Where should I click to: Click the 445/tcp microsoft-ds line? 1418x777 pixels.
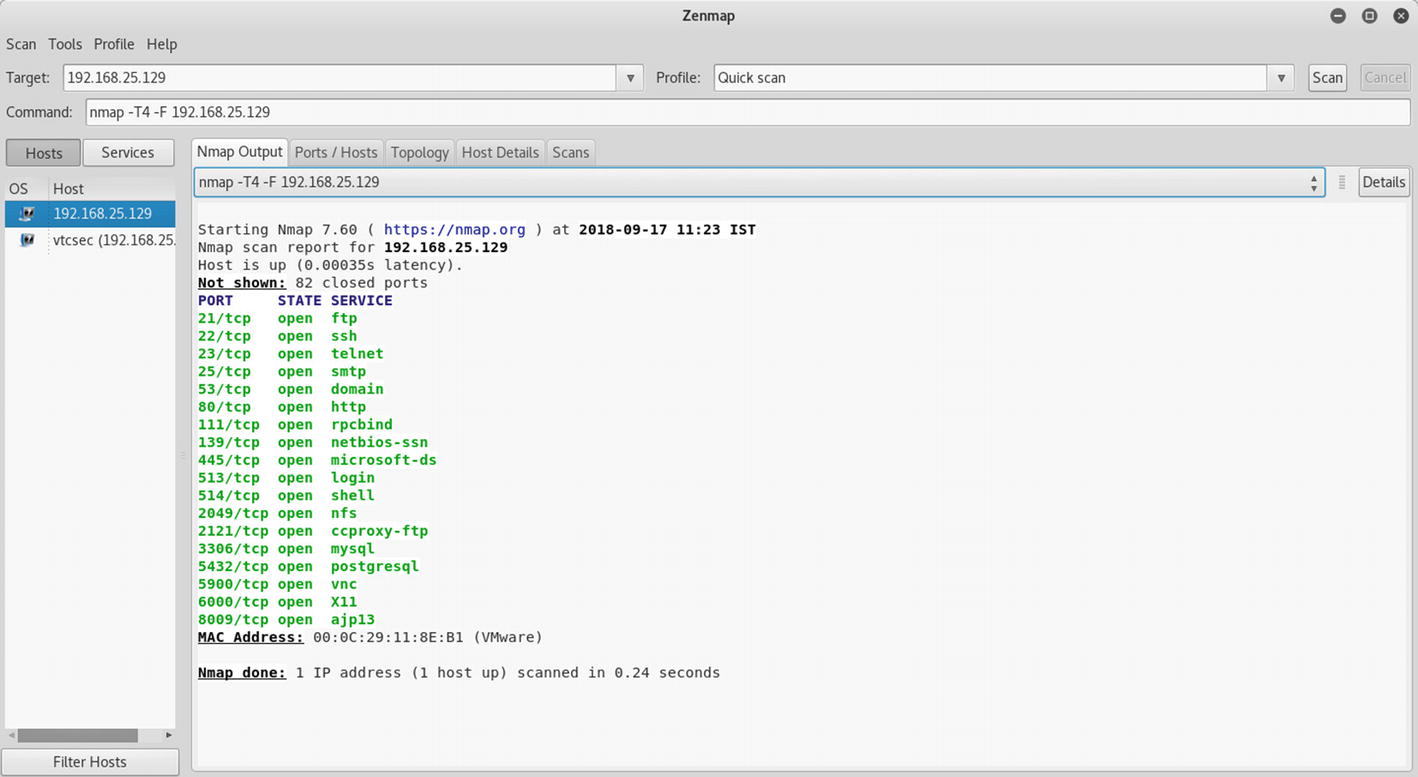pyautogui.click(x=318, y=460)
